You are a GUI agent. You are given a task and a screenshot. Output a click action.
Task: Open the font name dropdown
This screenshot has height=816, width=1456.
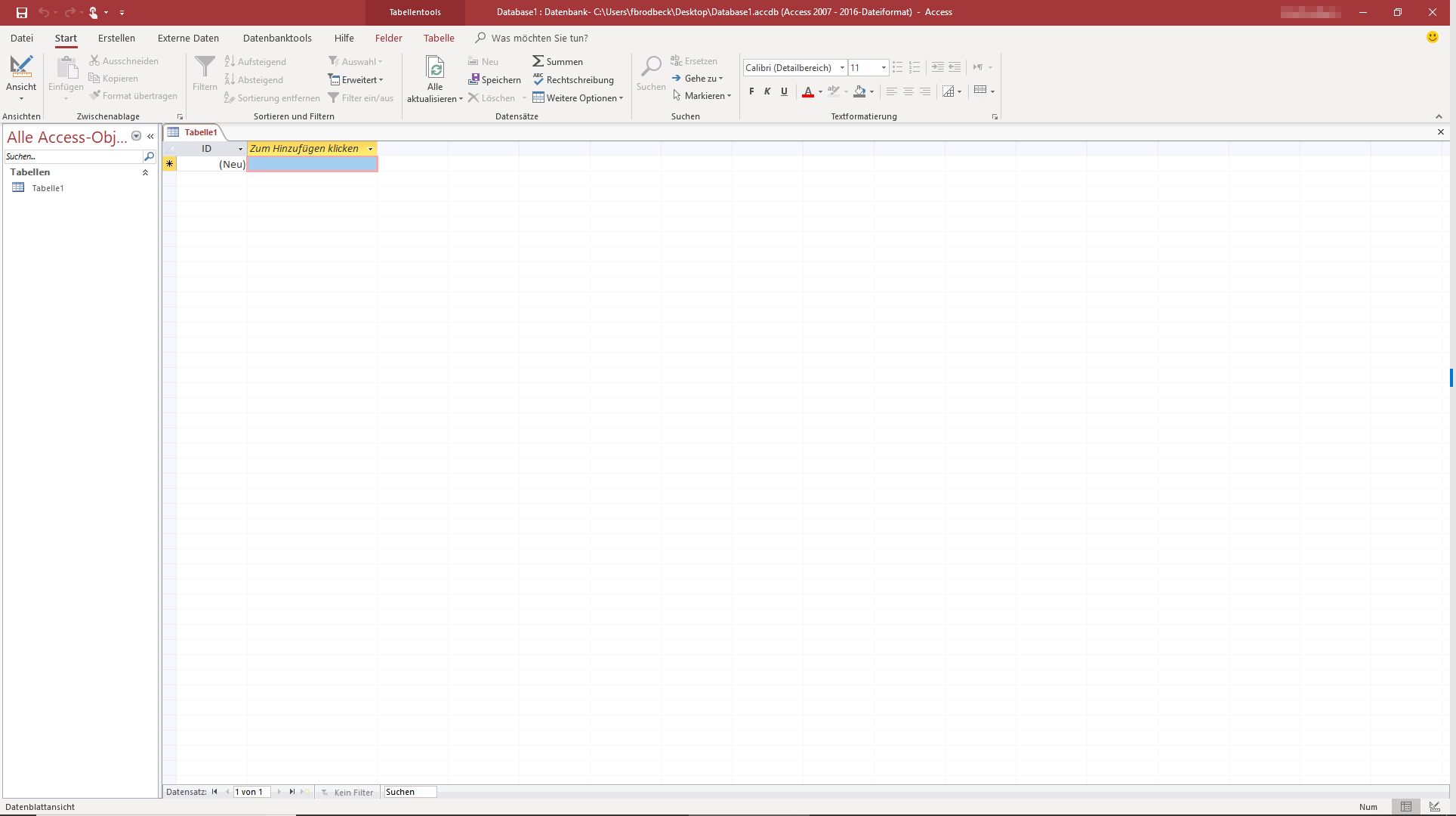[x=842, y=68]
